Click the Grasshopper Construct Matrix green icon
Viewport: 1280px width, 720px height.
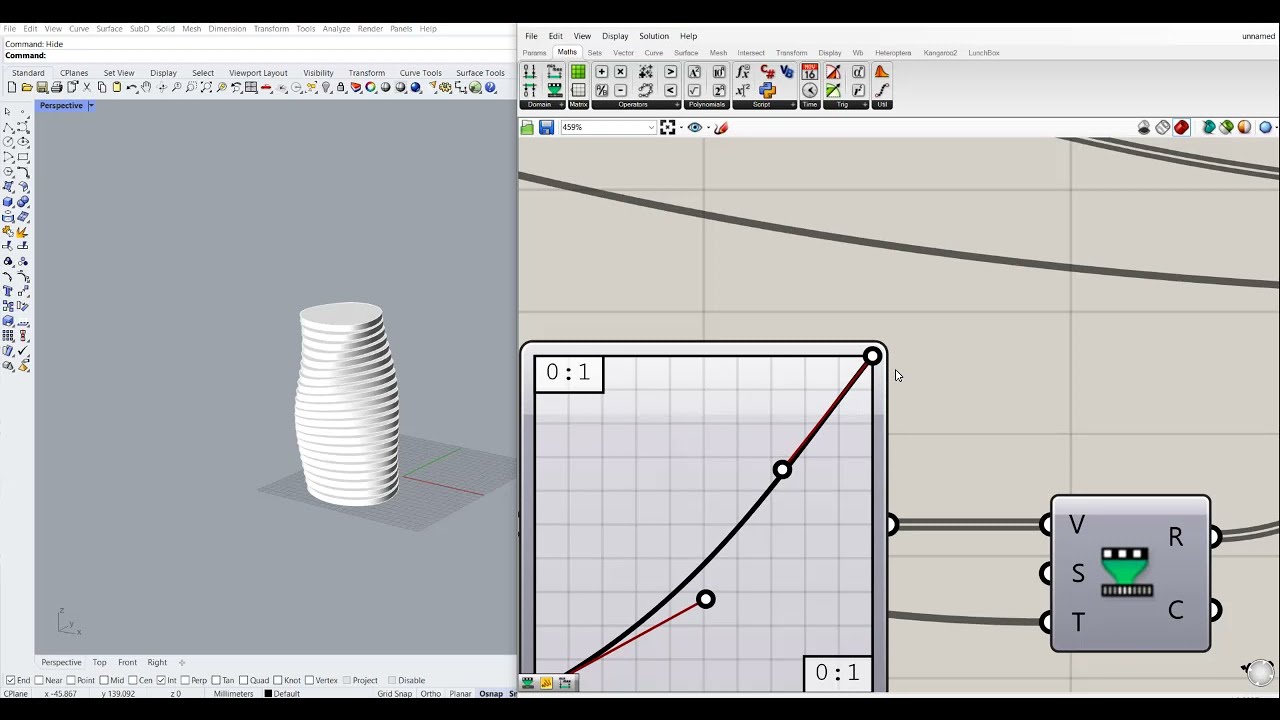[x=578, y=72]
